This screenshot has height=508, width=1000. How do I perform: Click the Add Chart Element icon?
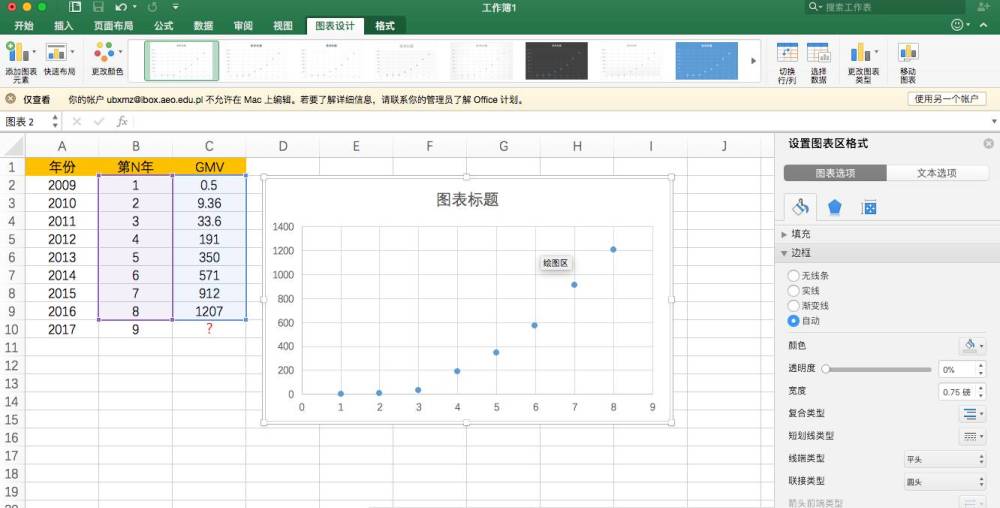click(20, 54)
